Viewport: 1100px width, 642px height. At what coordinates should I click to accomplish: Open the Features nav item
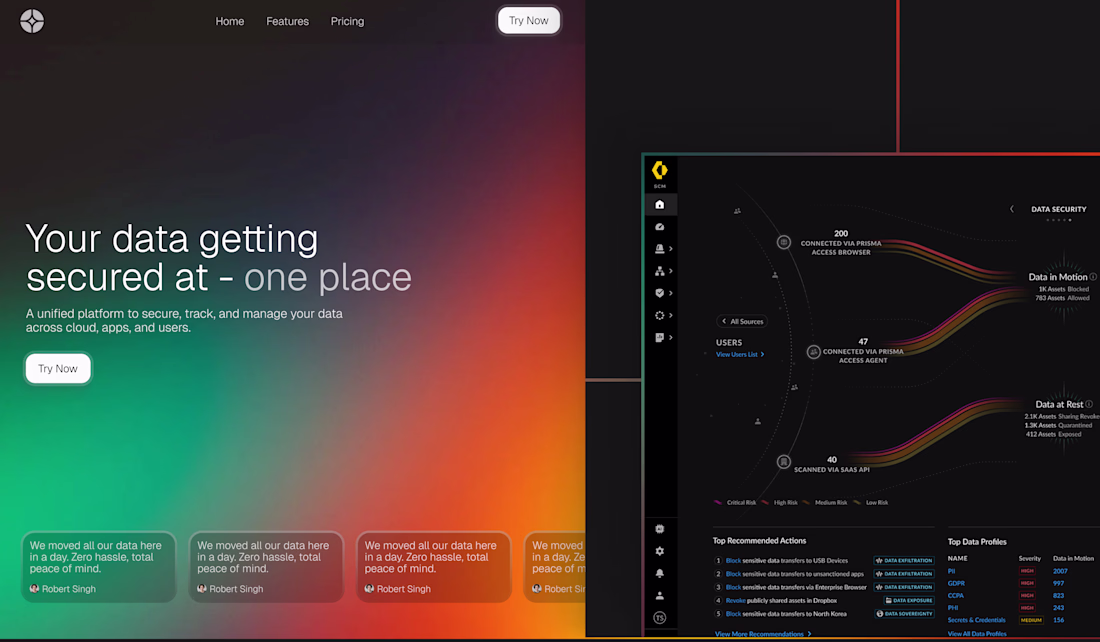tap(287, 21)
